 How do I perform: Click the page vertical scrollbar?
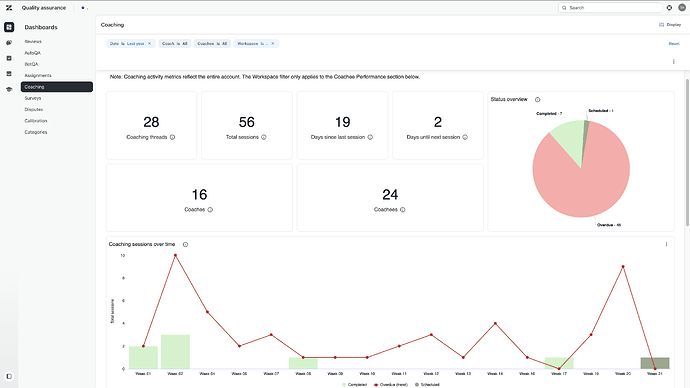point(687,152)
